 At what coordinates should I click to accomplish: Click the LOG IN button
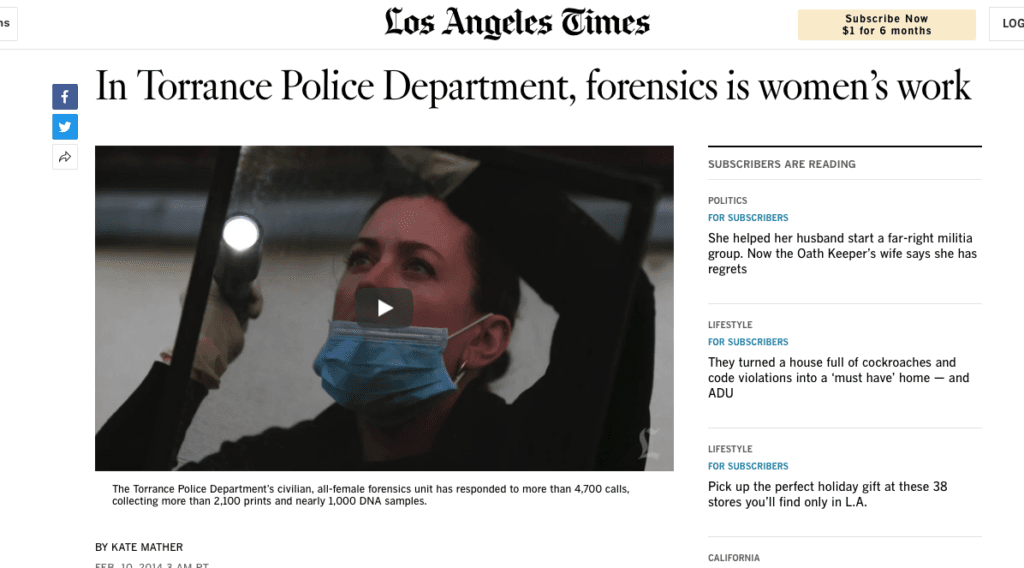click(1007, 24)
